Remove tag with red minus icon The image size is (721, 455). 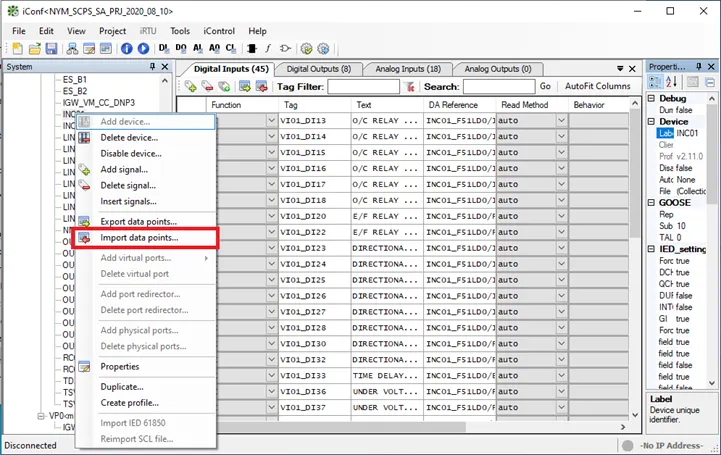(x=207, y=86)
